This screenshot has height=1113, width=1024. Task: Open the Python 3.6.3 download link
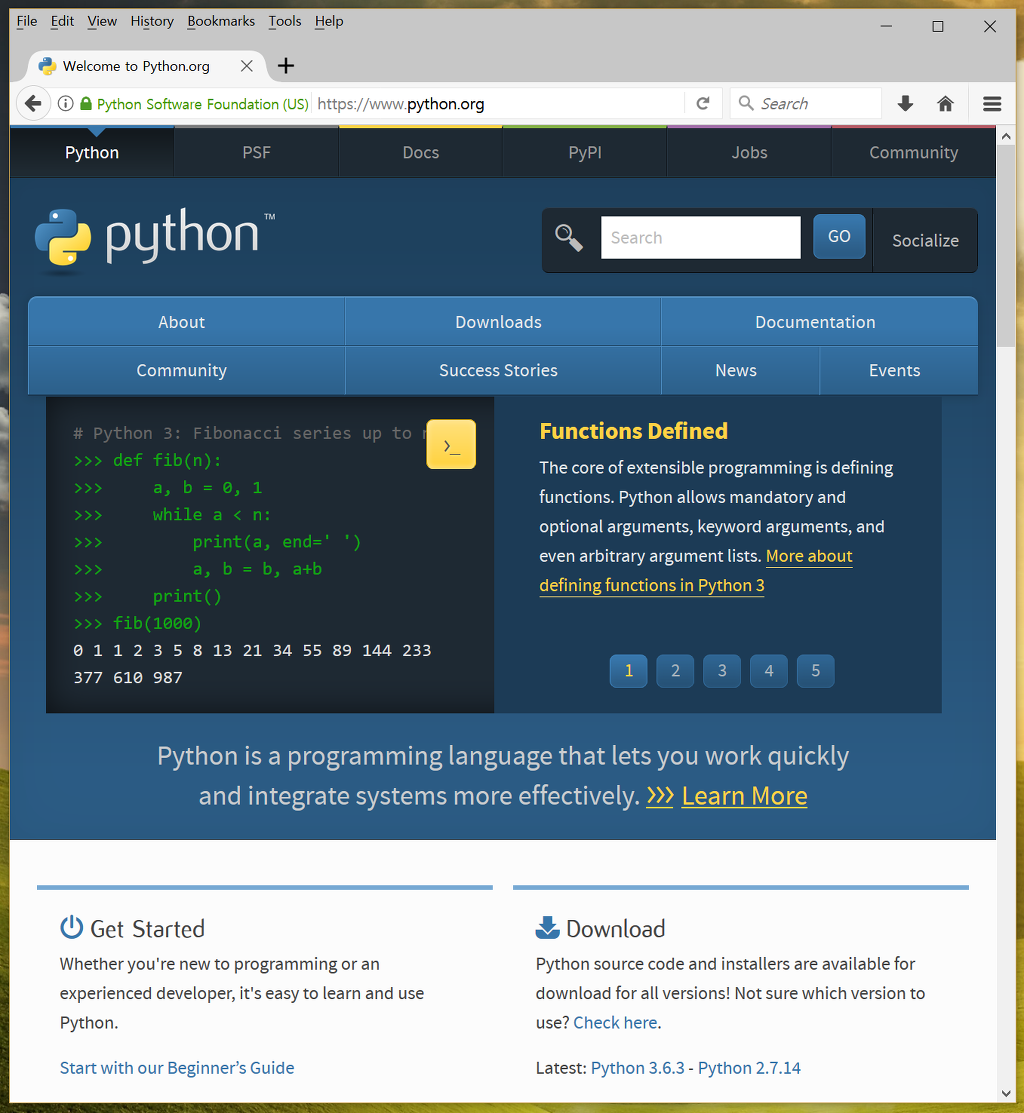638,1068
